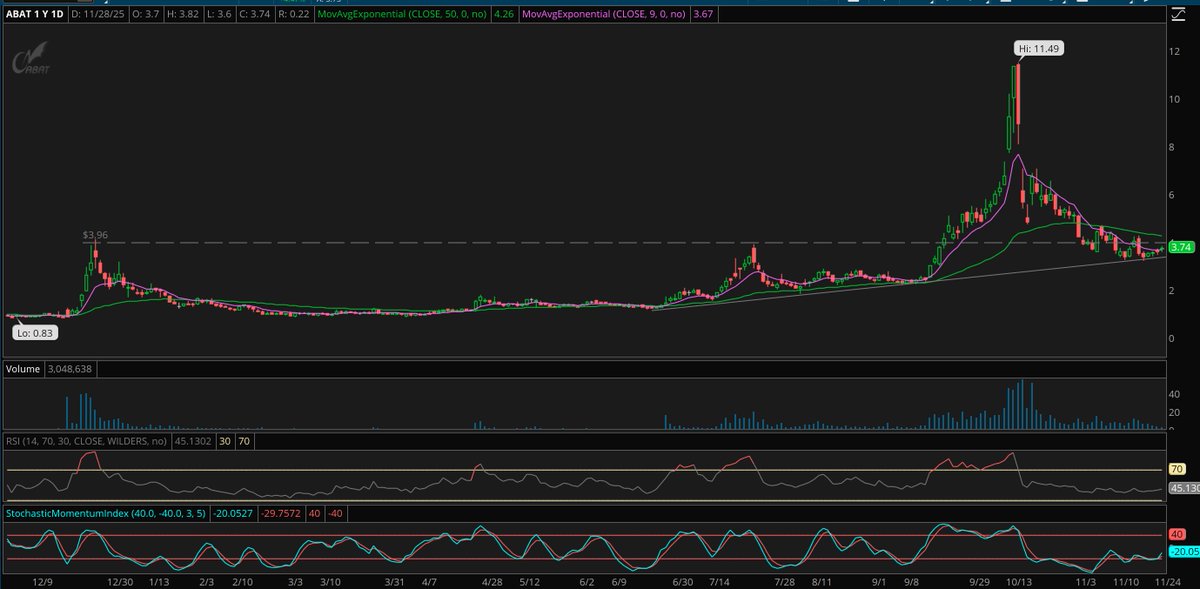The width and height of the screenshot is (1200, 589).
Task: Click the 10/13 date on time axis
Action: pyautogui.click(x=1019, y=580)
